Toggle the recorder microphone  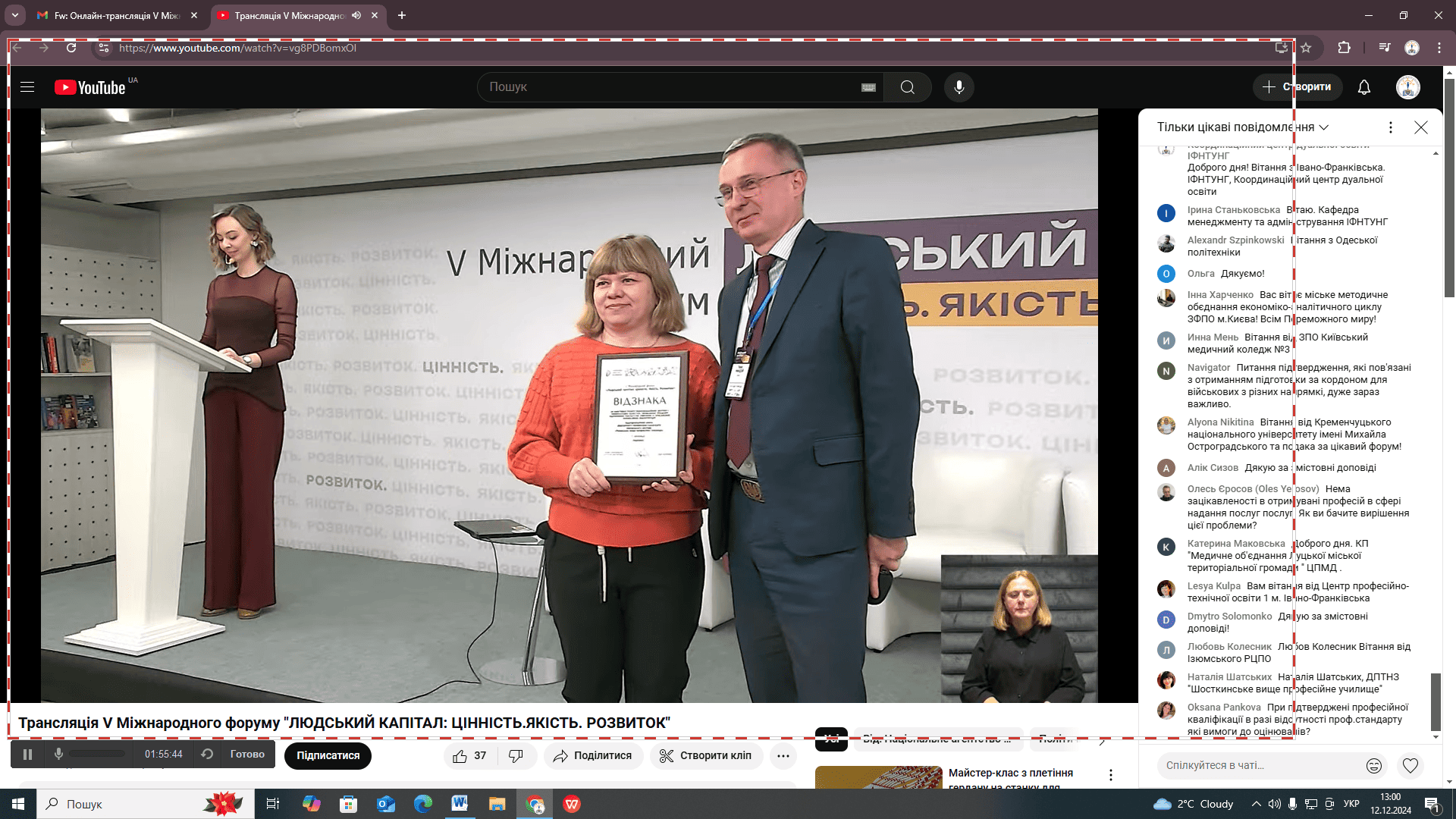(x=58, y=754)
